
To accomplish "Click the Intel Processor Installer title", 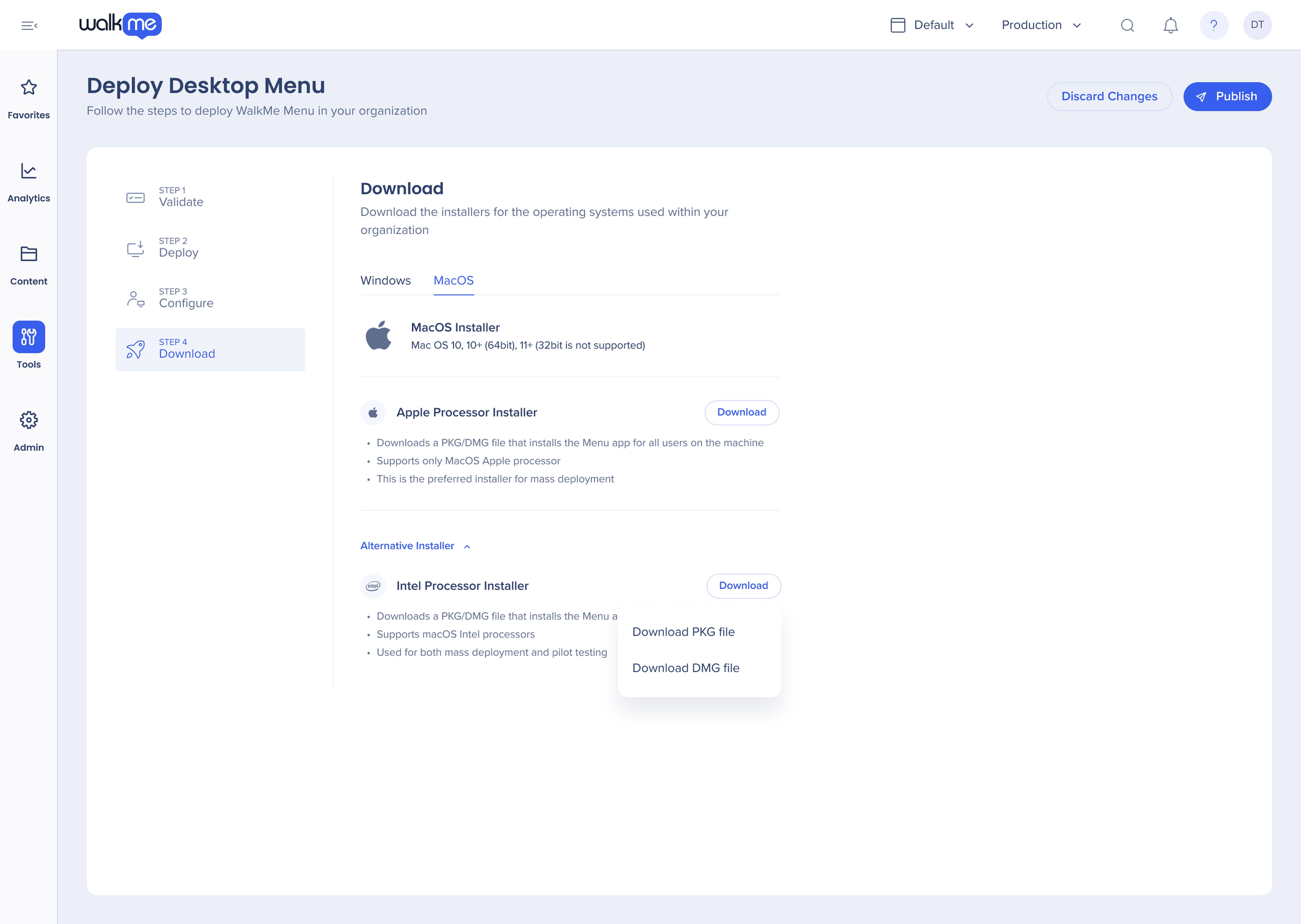I will [x=463, y=586].
